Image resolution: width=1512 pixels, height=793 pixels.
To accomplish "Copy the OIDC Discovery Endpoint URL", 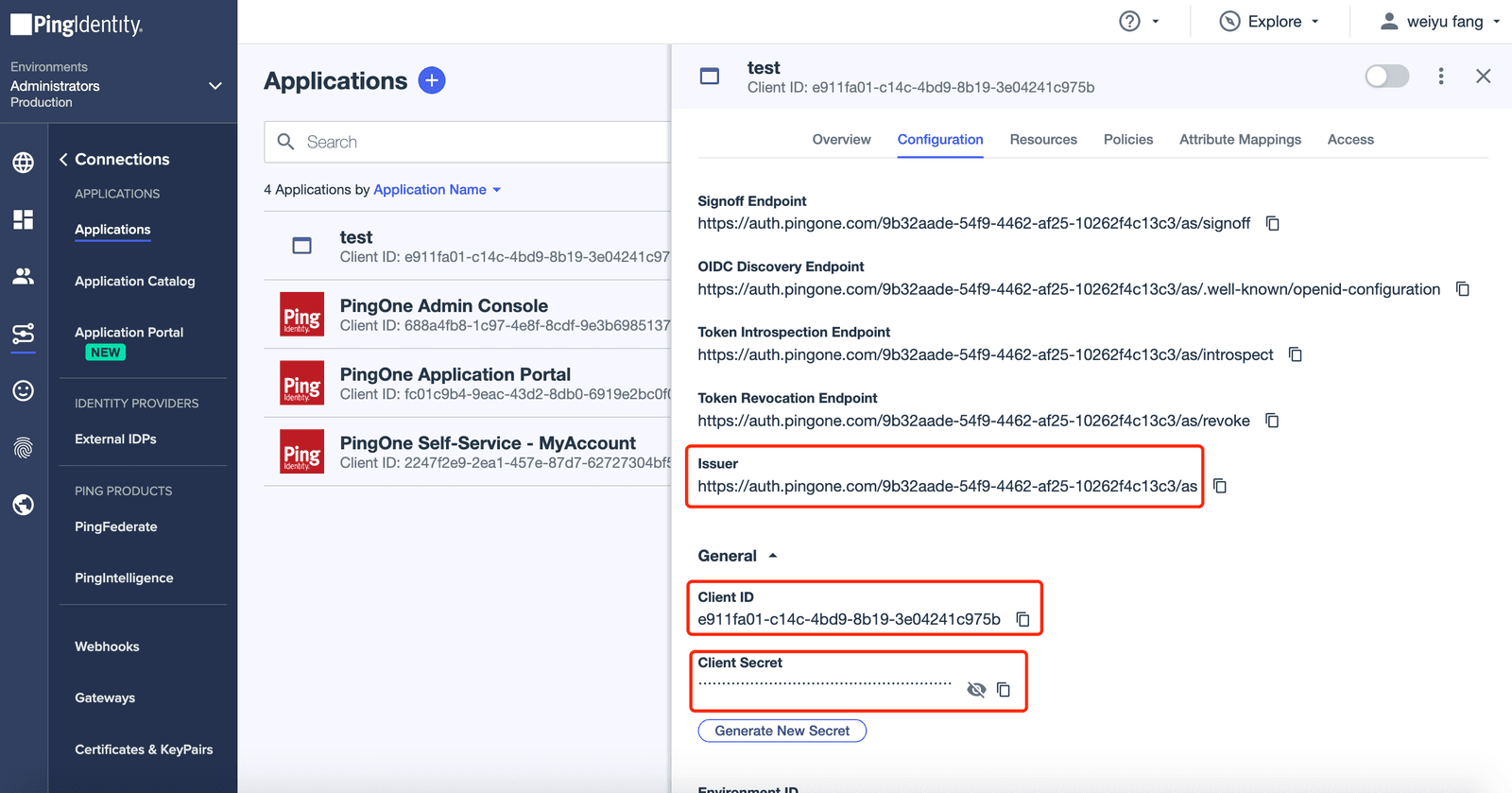I will tap(1463, 289).
